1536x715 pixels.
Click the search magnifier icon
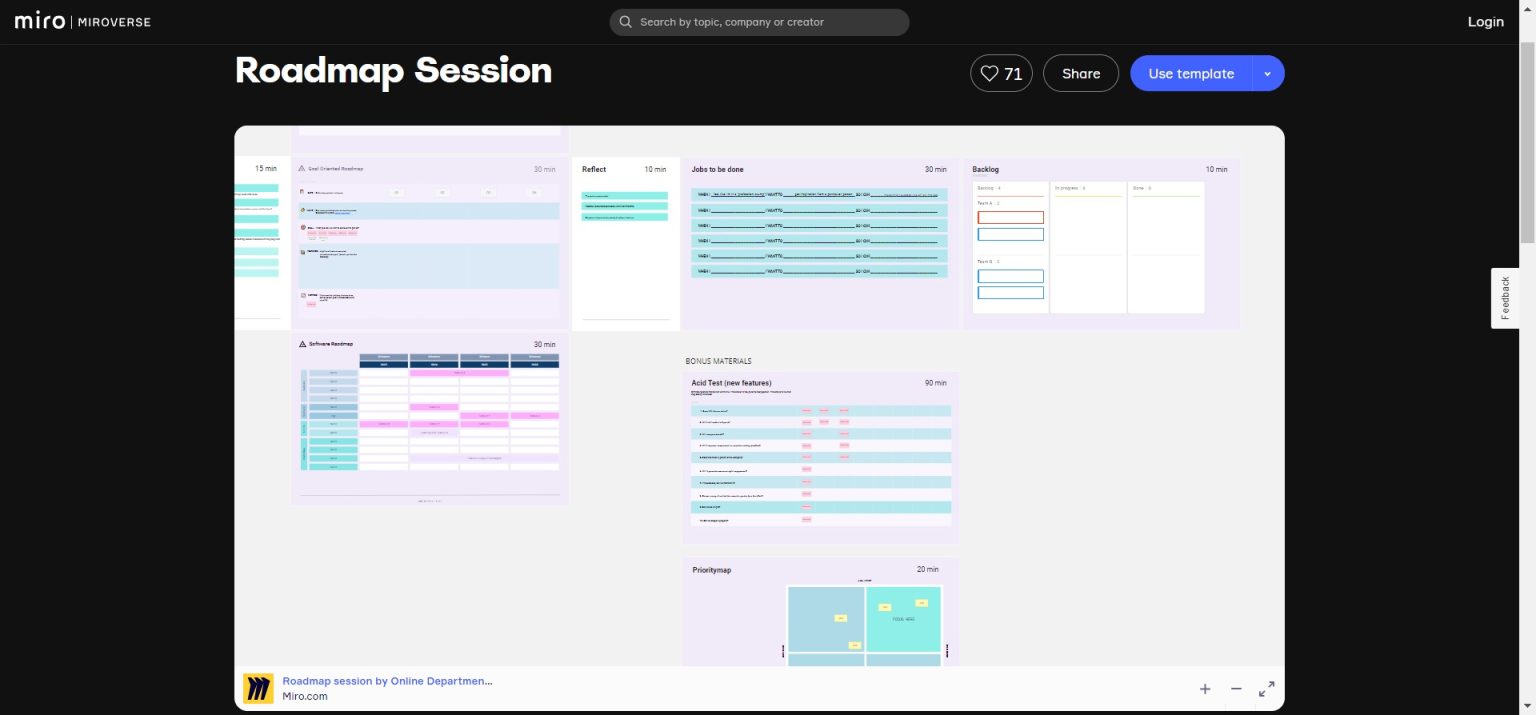click(626, 22)
